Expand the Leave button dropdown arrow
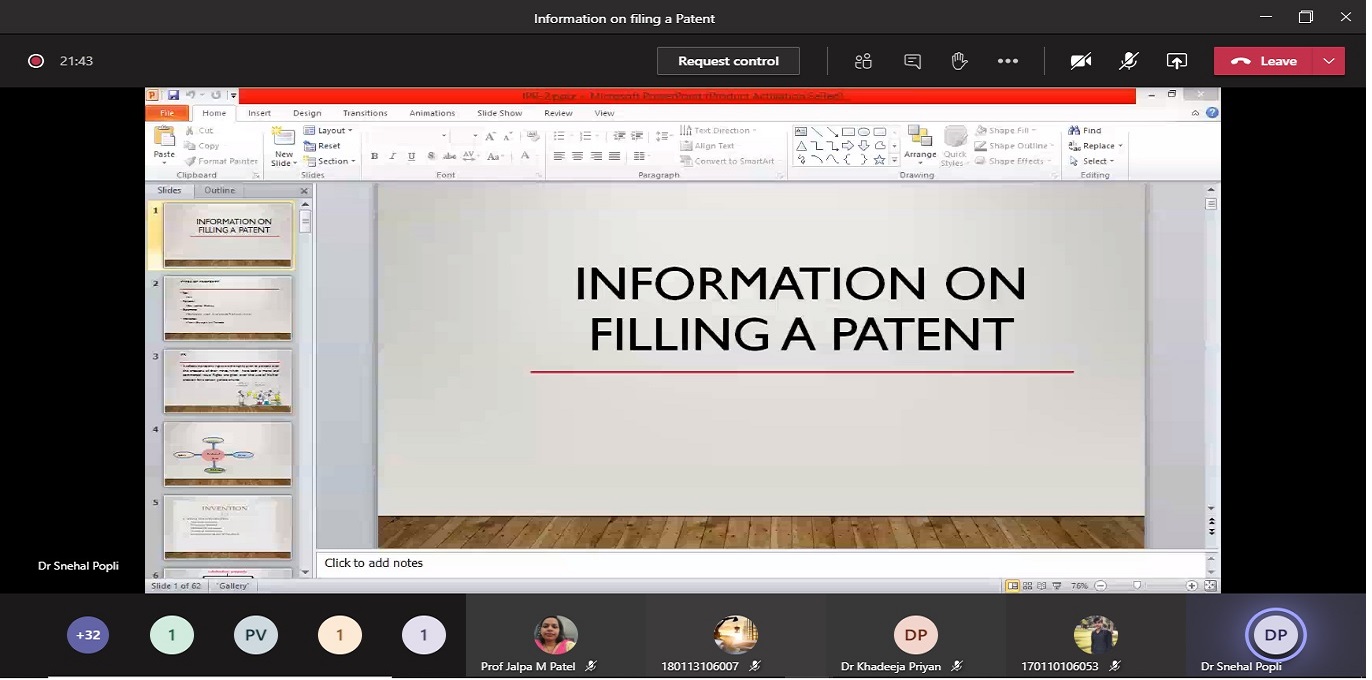The width and height of the screenshot is (1372, 680). [x=1328, y=61]
